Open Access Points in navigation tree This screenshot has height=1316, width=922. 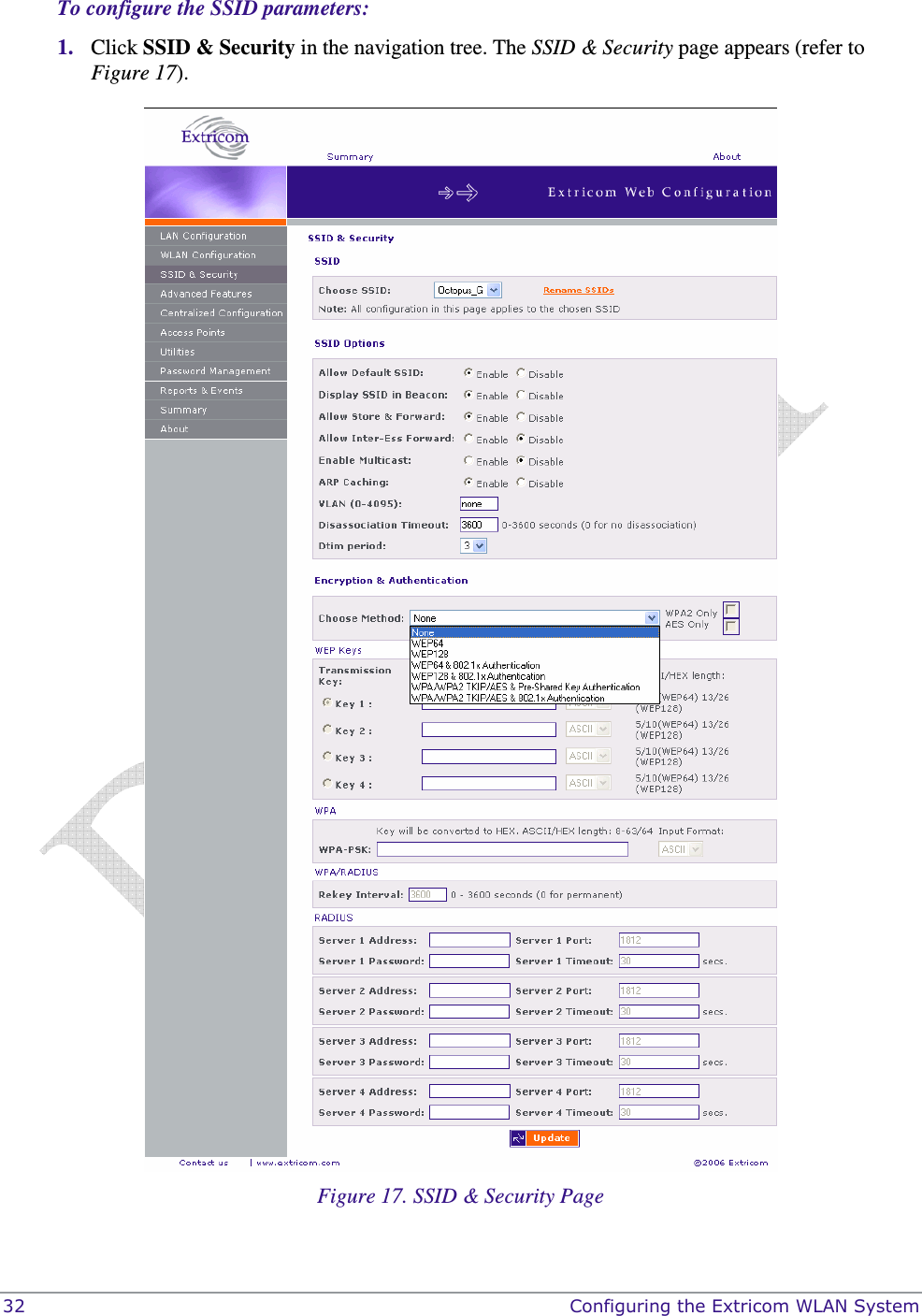[216, 333]
